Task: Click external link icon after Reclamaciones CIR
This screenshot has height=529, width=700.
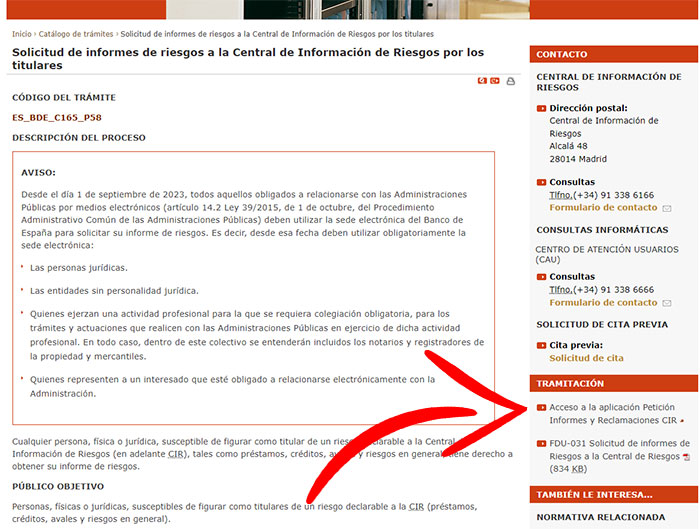Action: (x=682, y=422)
